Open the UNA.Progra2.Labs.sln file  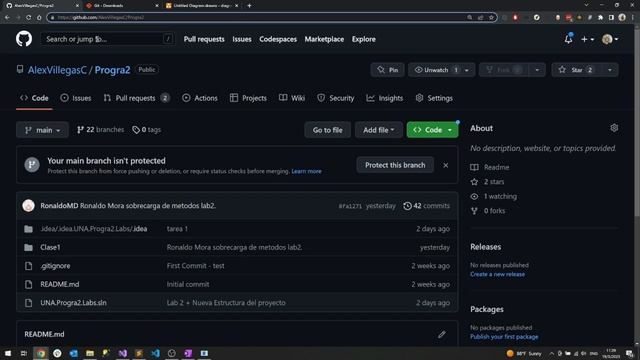coord(73,303)
